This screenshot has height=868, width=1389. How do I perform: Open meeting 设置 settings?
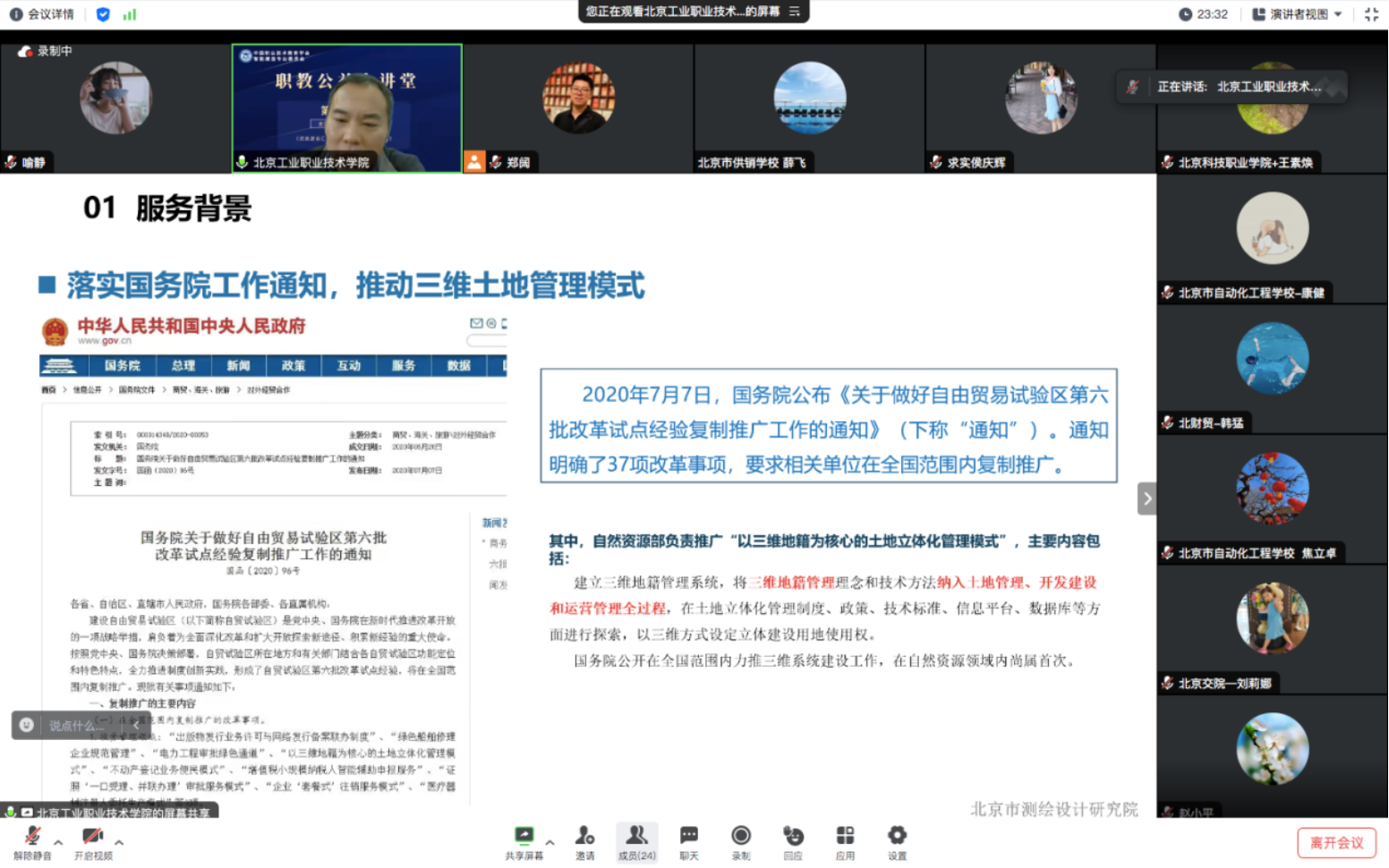point(897,843)
